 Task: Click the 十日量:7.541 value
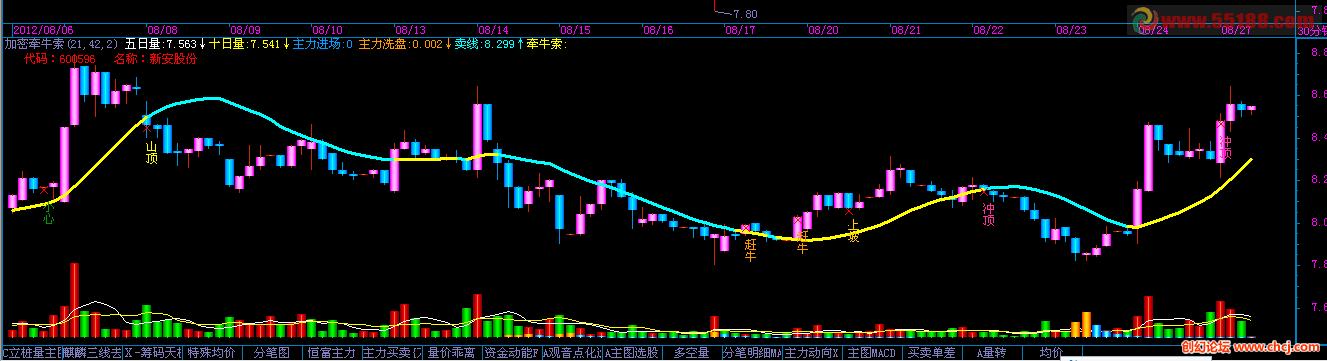(245, 44)
